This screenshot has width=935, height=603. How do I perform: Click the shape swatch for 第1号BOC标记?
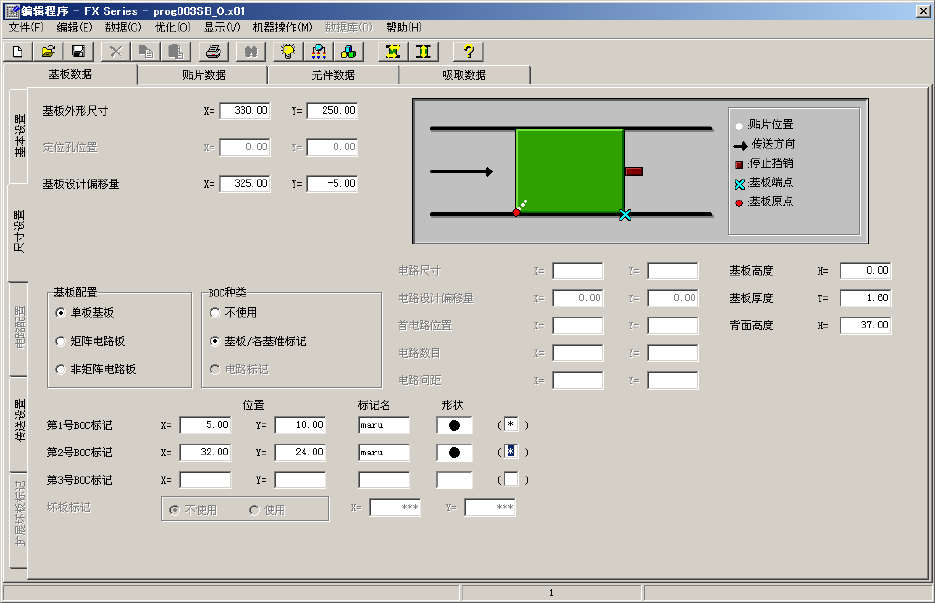click(454, 425)
